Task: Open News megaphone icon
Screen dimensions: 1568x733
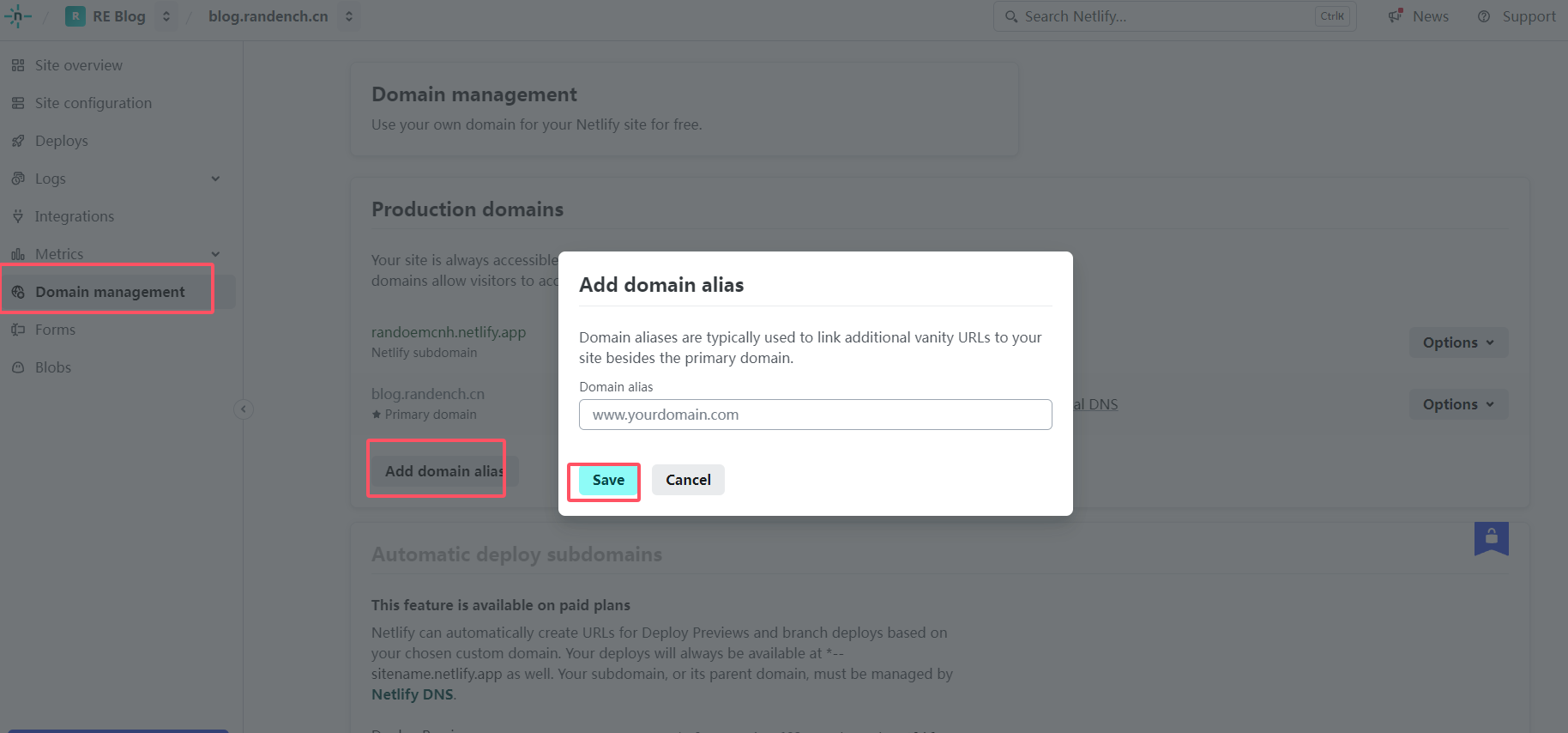Action: click(x=1396, y=16)
